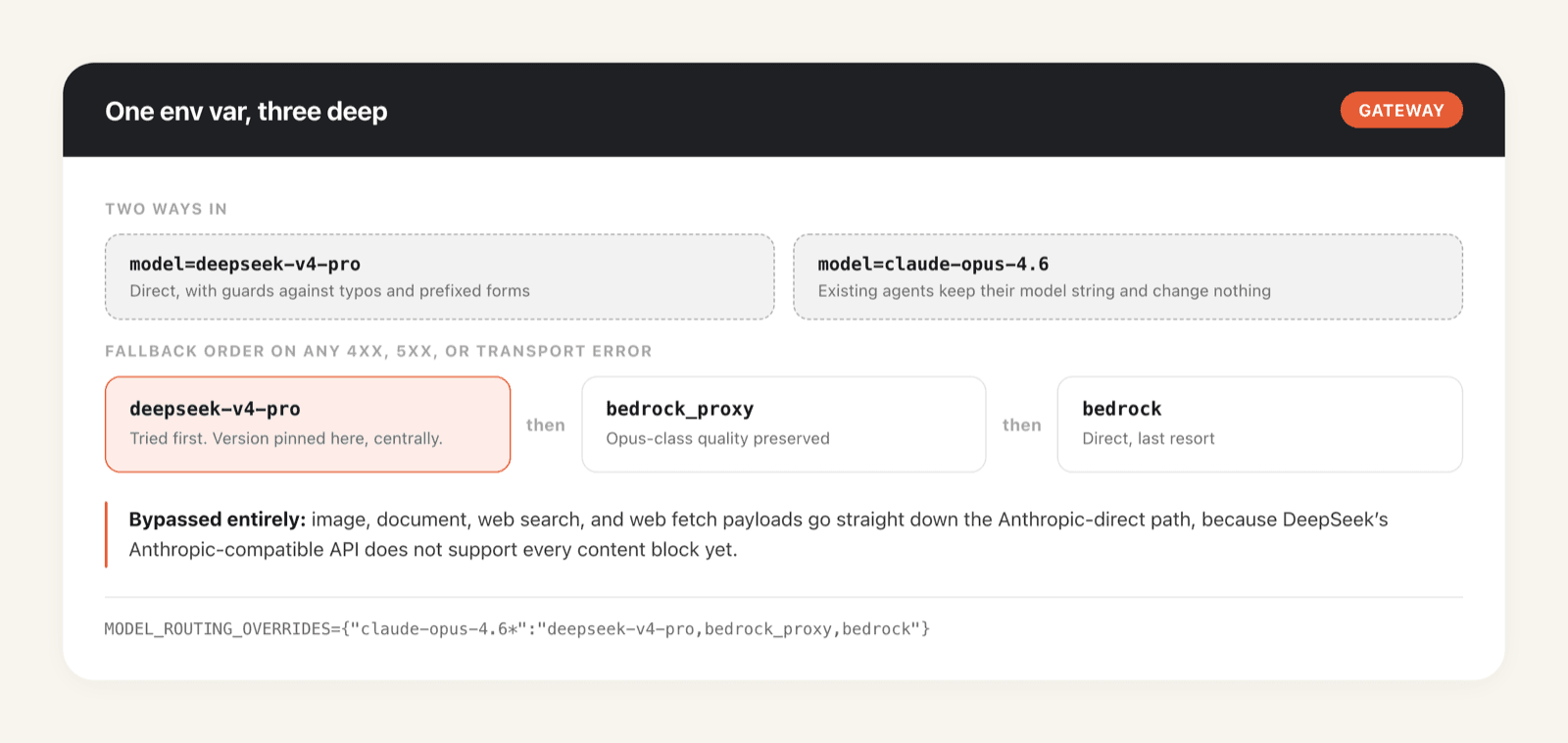Click 'Opus-class quality preserved' text
This screenshot has height=743, width=1568.
717,438
